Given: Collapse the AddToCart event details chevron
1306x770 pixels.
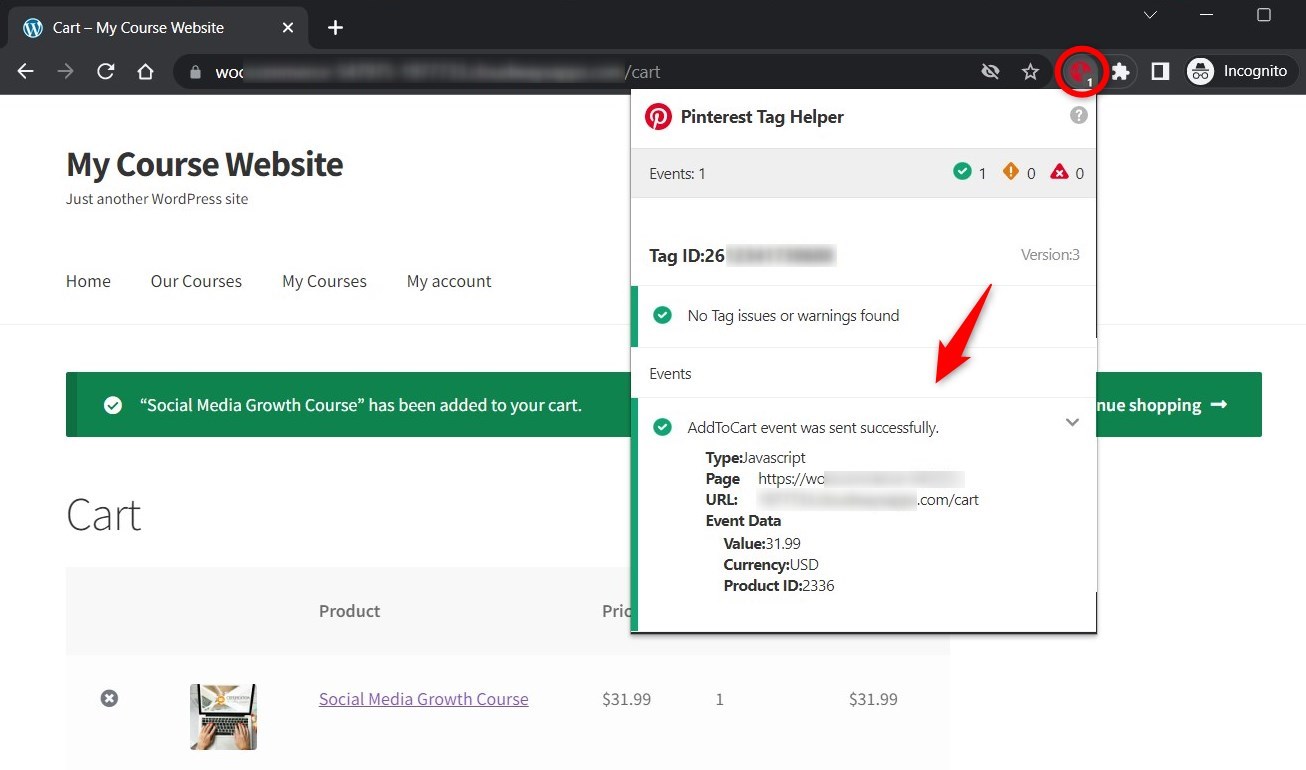Looking at the screenshot, I should pyautogui.click(x=1072, y=422).
